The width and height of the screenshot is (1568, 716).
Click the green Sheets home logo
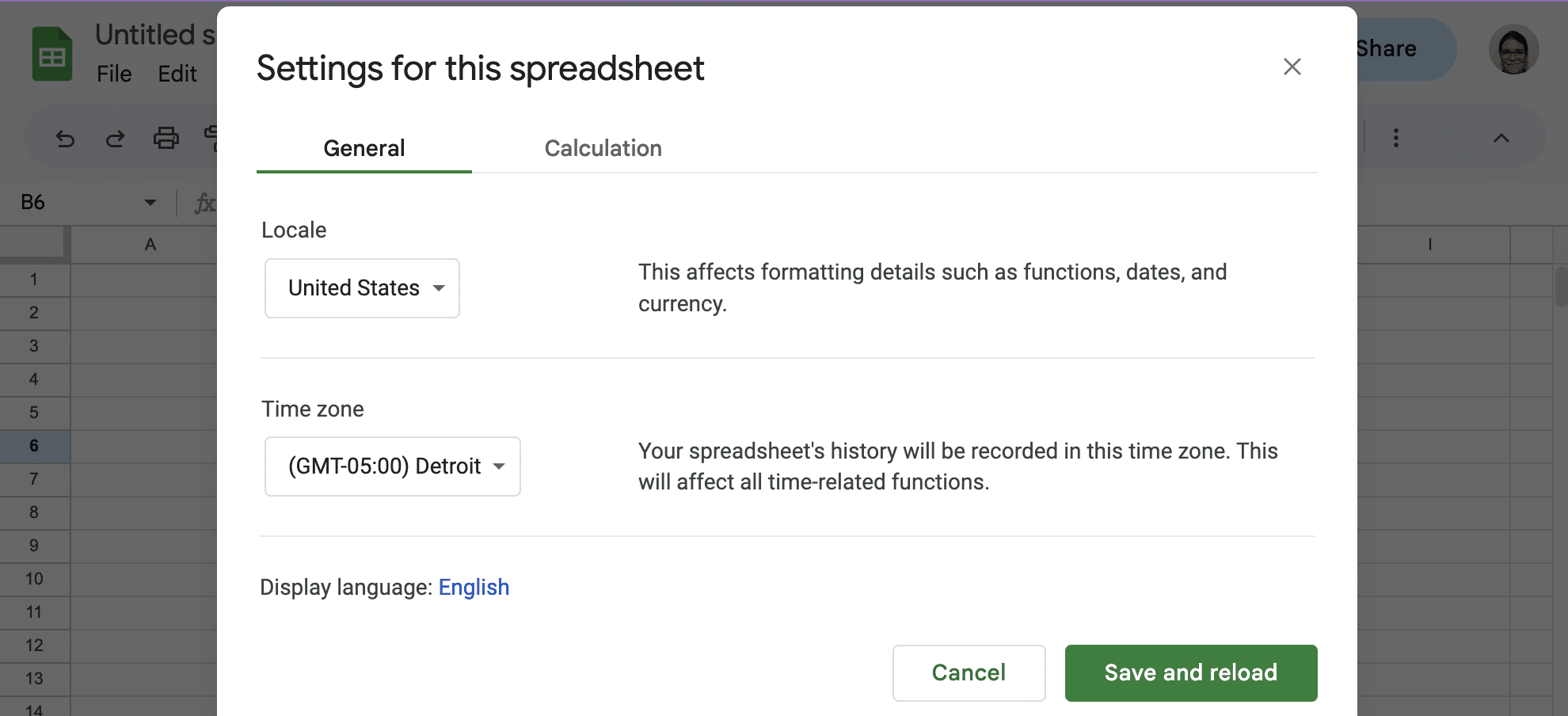point(51,52)
